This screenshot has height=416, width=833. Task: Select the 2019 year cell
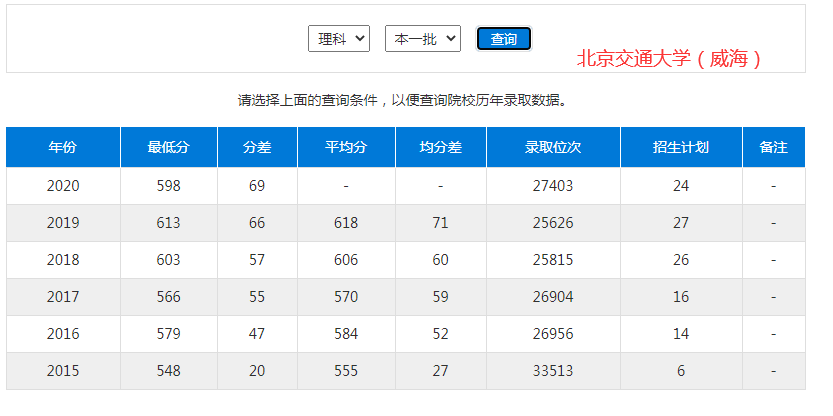[x=63, y=223]
